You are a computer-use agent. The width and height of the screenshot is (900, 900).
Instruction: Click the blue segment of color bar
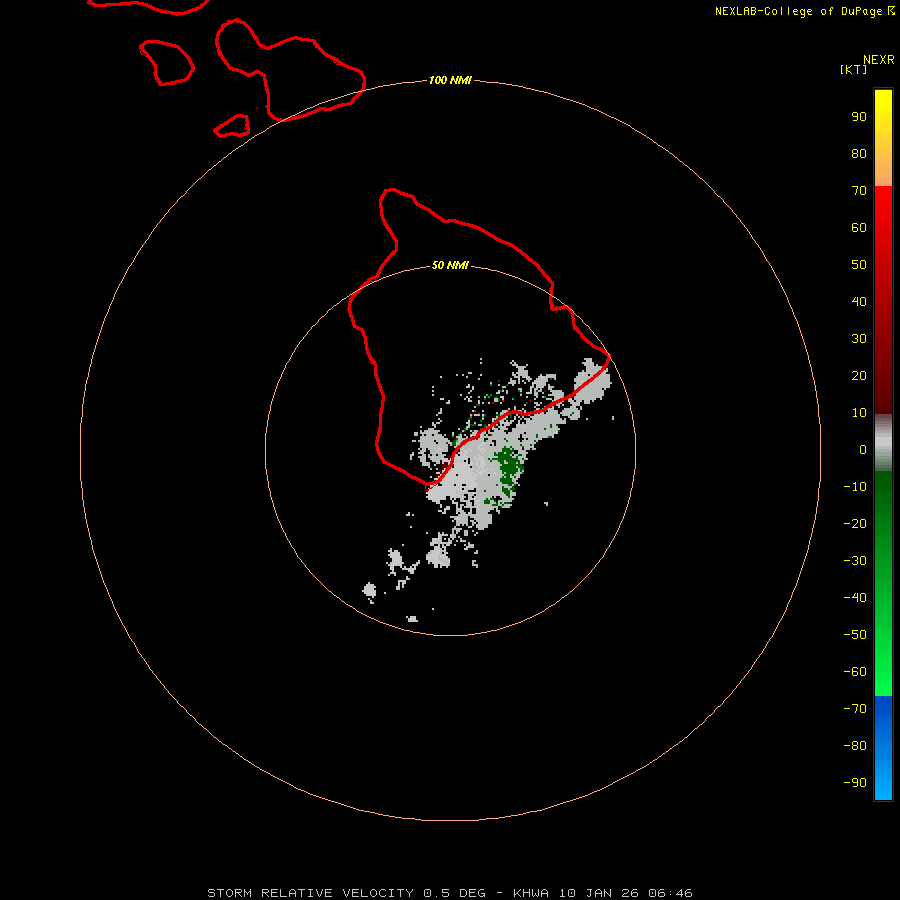[x=883, y=748]
